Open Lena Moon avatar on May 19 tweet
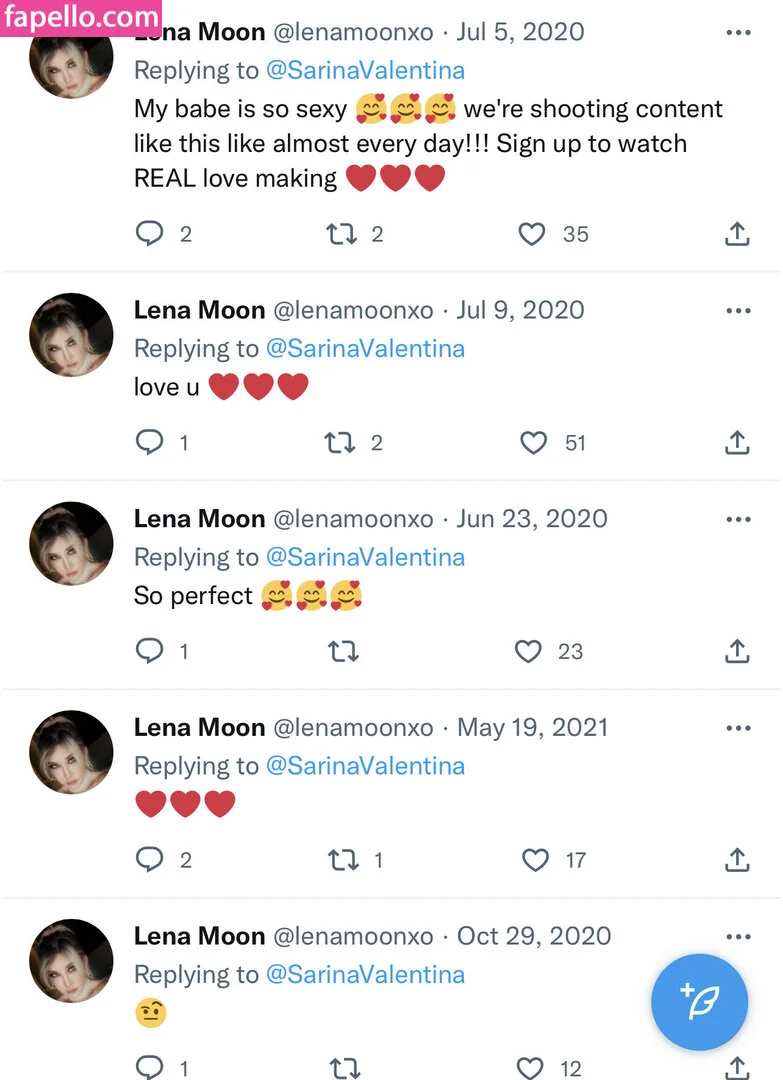 click(71, 752)
